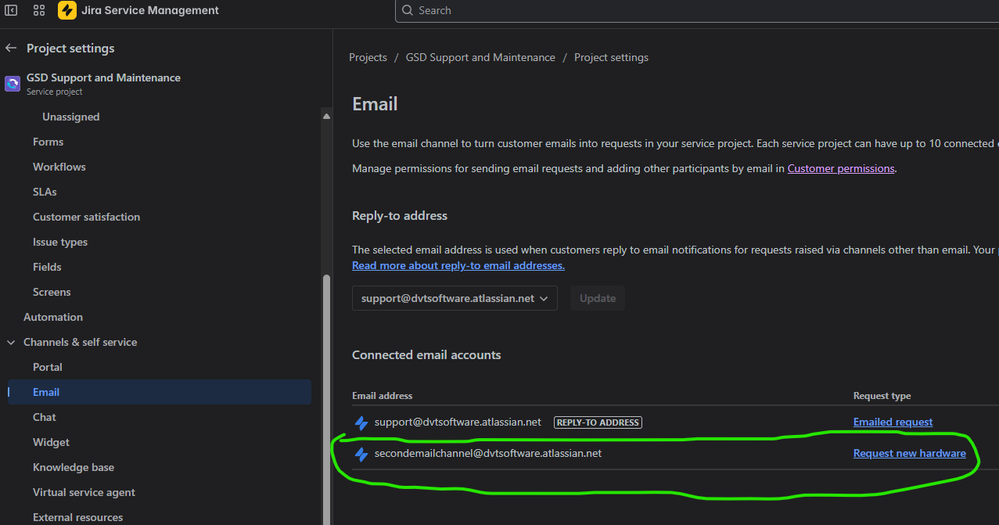
Task: Collapse the sidebar panel icon
Action: [11, 10]
